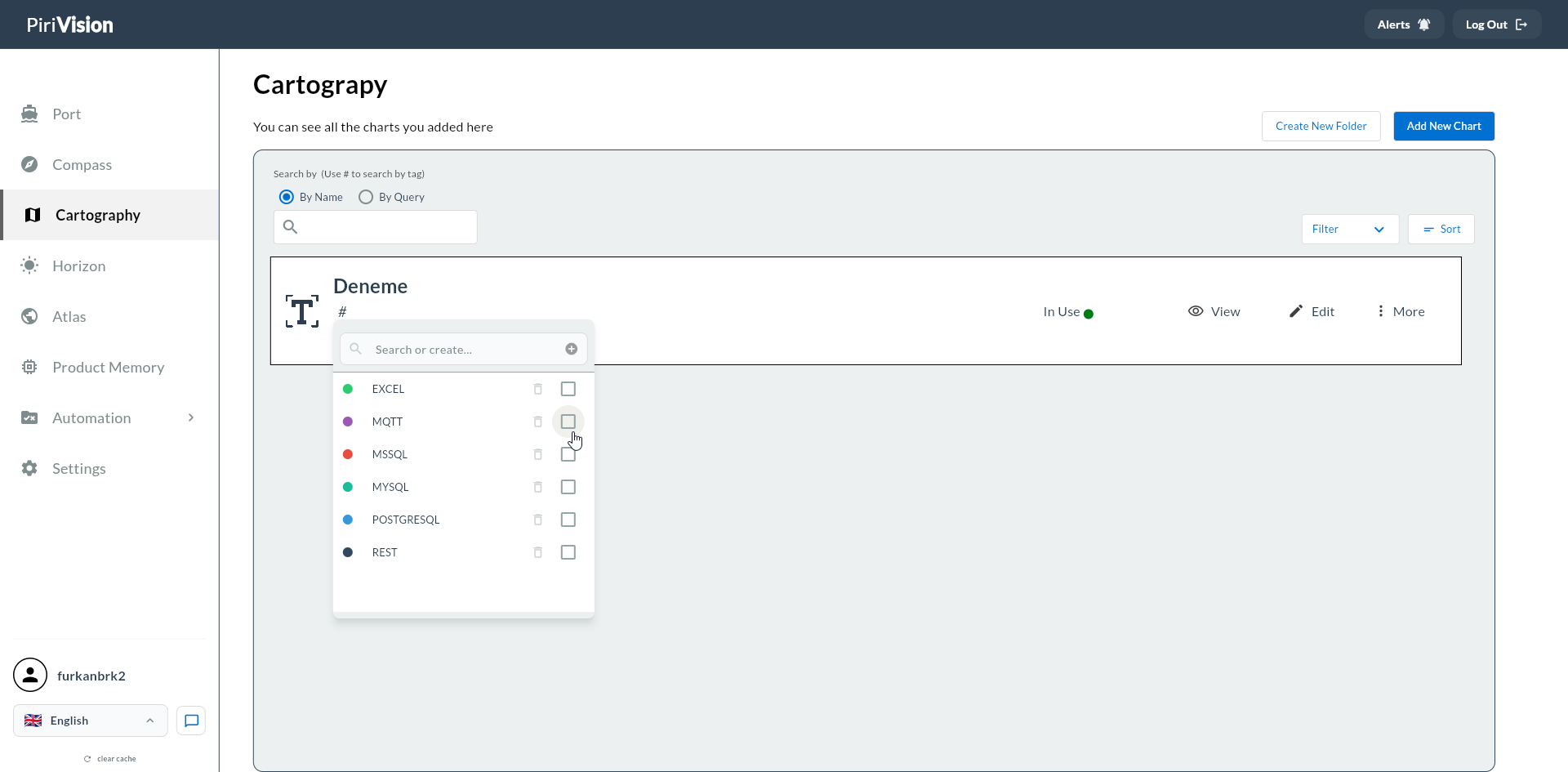This screenshot has height=772, width=1568.
Task: Click the Atlas globe icon
Action: (29, 316)
